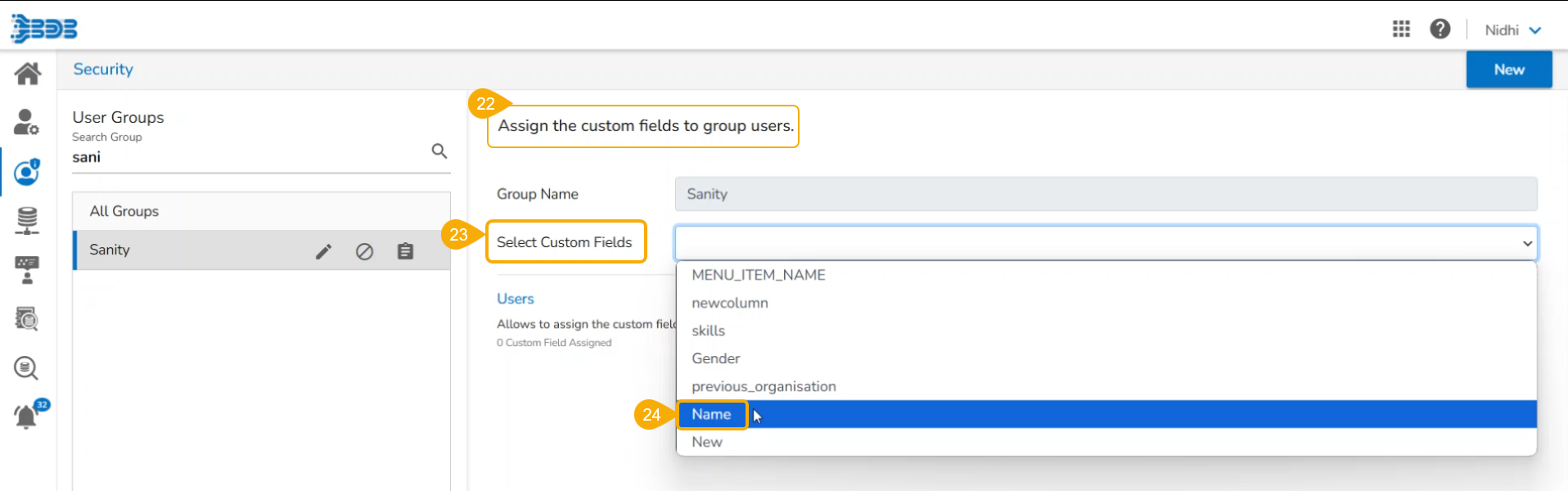The image size is (1568, 491).
Task: Open the Select Custom Fields dropdown
Action: pos(1105,243)
